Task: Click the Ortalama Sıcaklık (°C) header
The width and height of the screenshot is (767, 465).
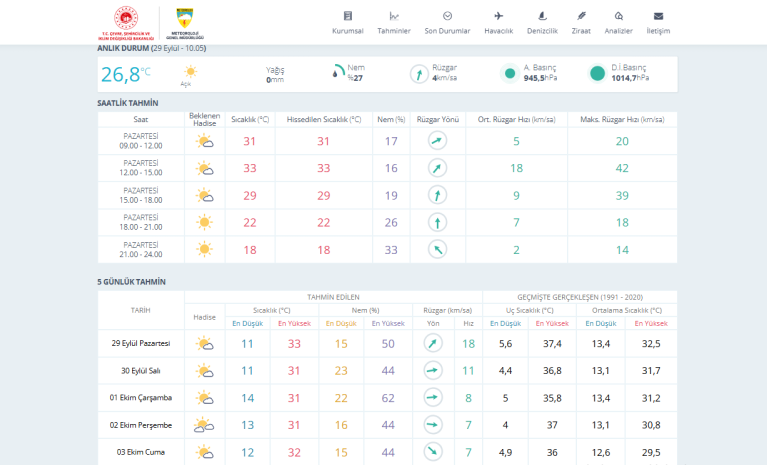Action: pyautogui.click(x=627, y=310)
